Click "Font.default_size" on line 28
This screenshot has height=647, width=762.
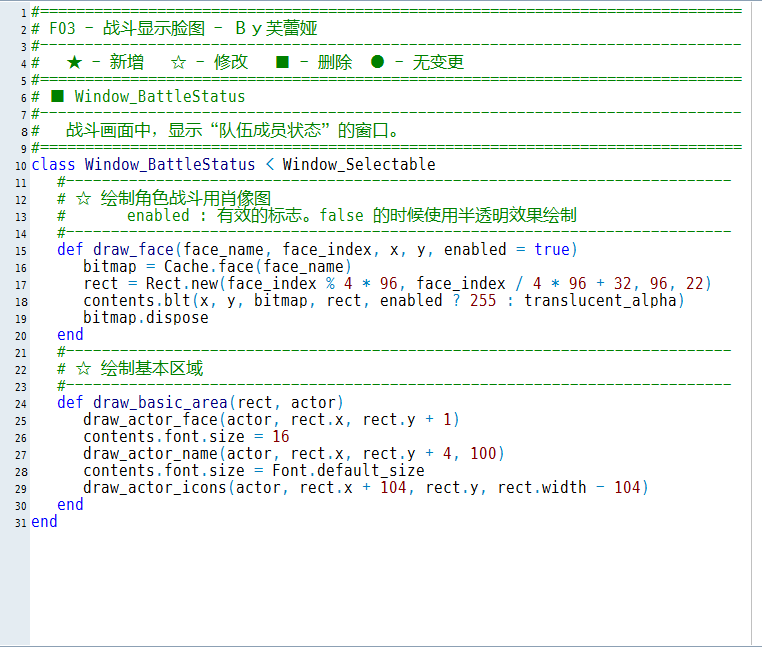[x=348, y=471]
